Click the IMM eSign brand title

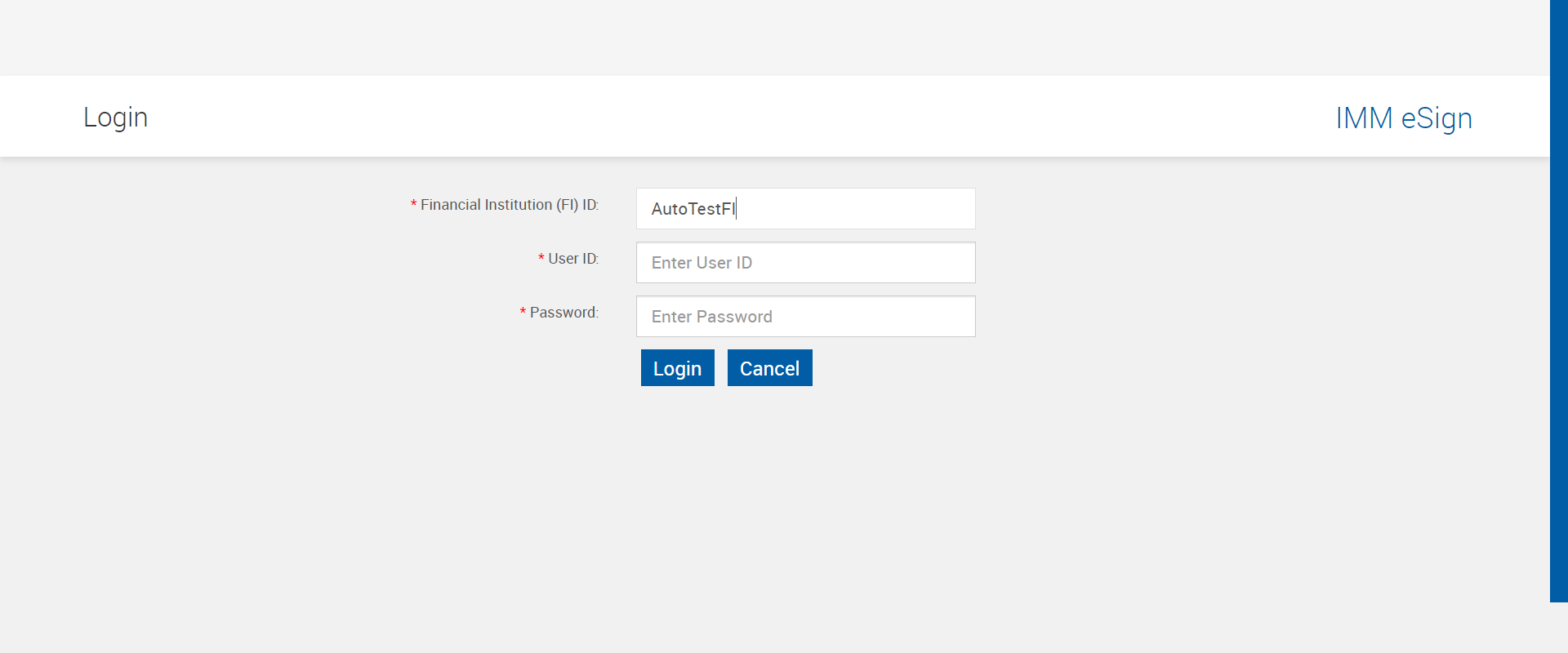tap(1403, 118)
